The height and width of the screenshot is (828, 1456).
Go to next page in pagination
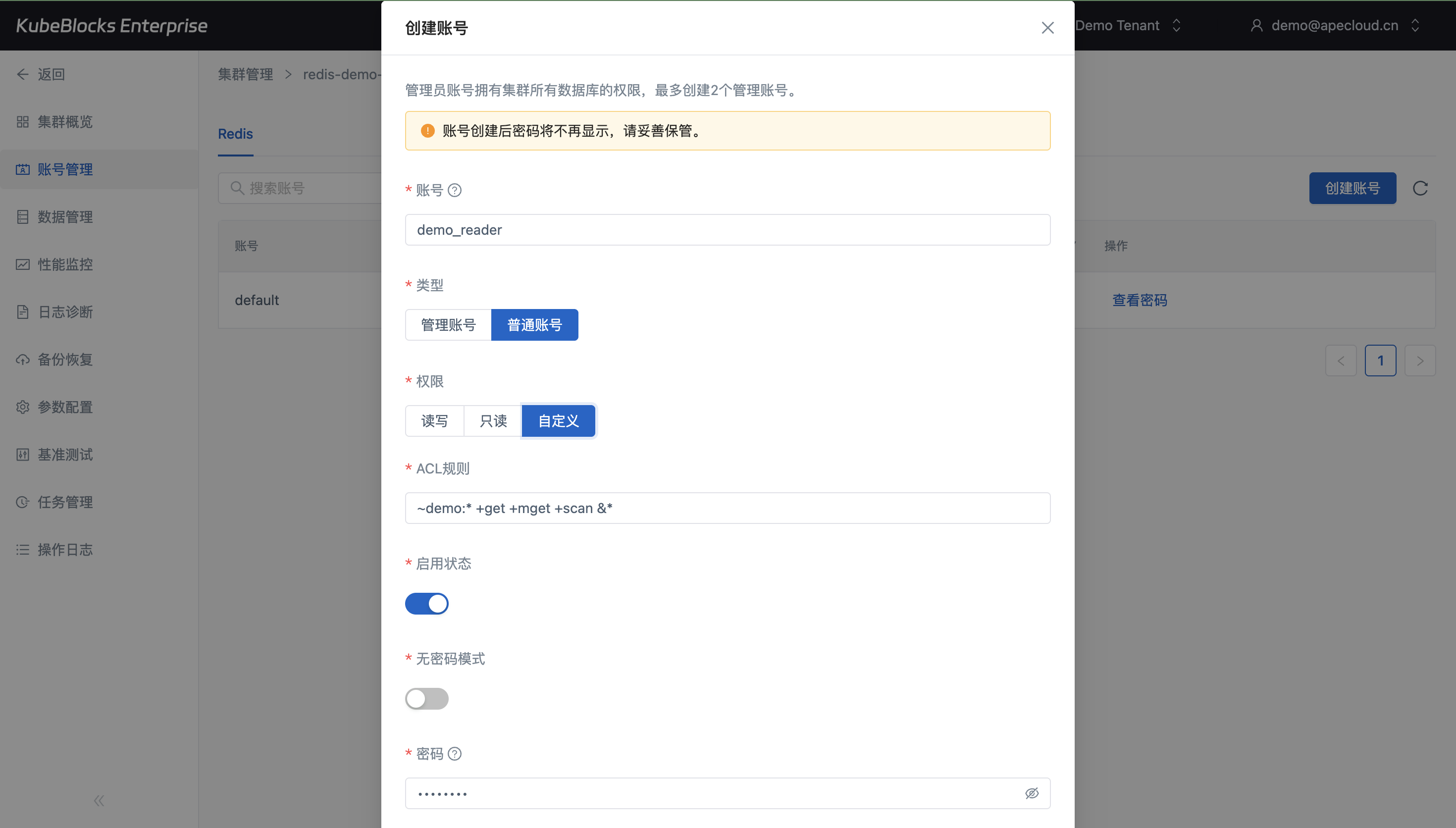[1420, 361]
